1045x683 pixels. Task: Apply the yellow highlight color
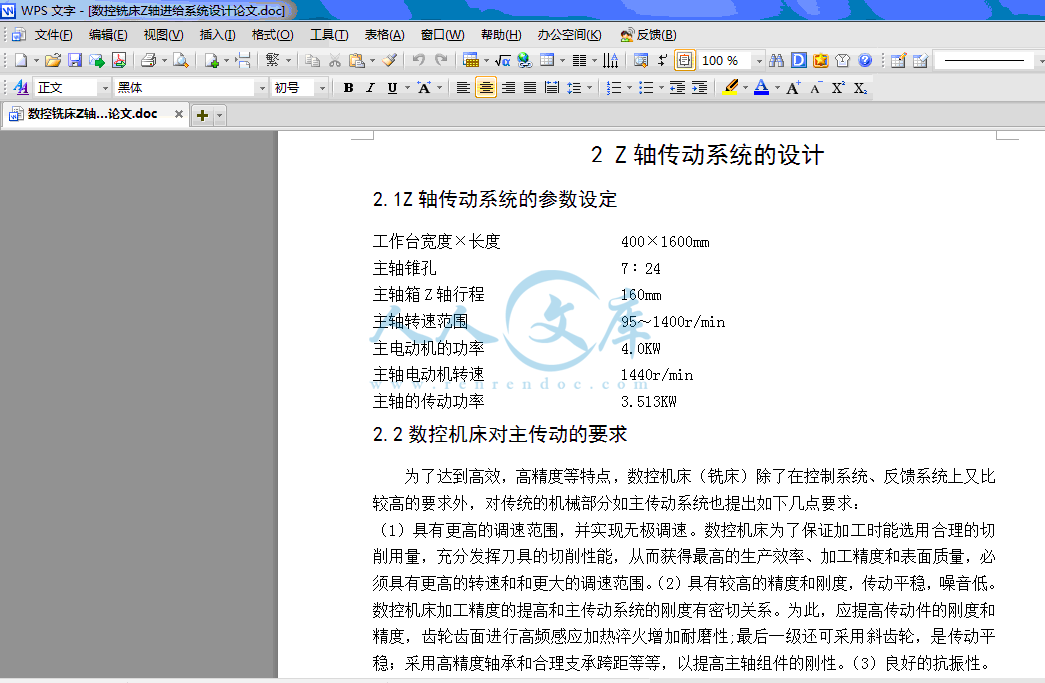tap(730, 87)
